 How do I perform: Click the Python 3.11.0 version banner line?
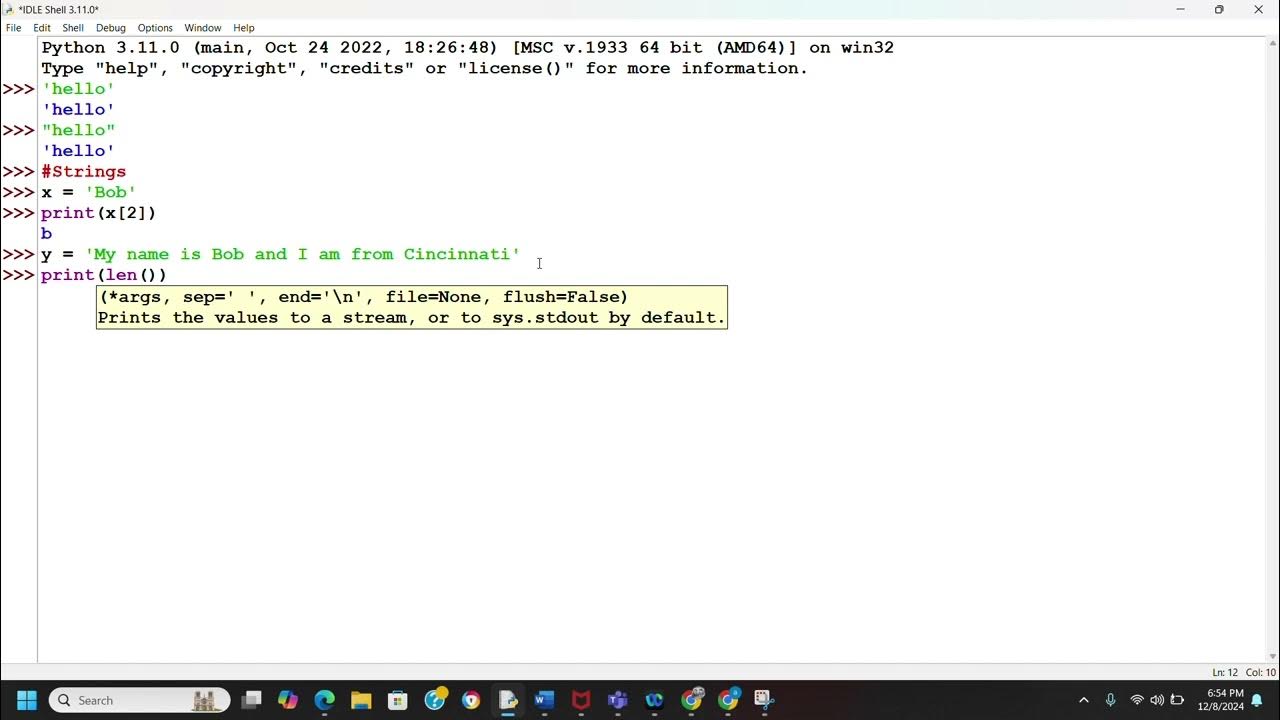pos(467,47)
